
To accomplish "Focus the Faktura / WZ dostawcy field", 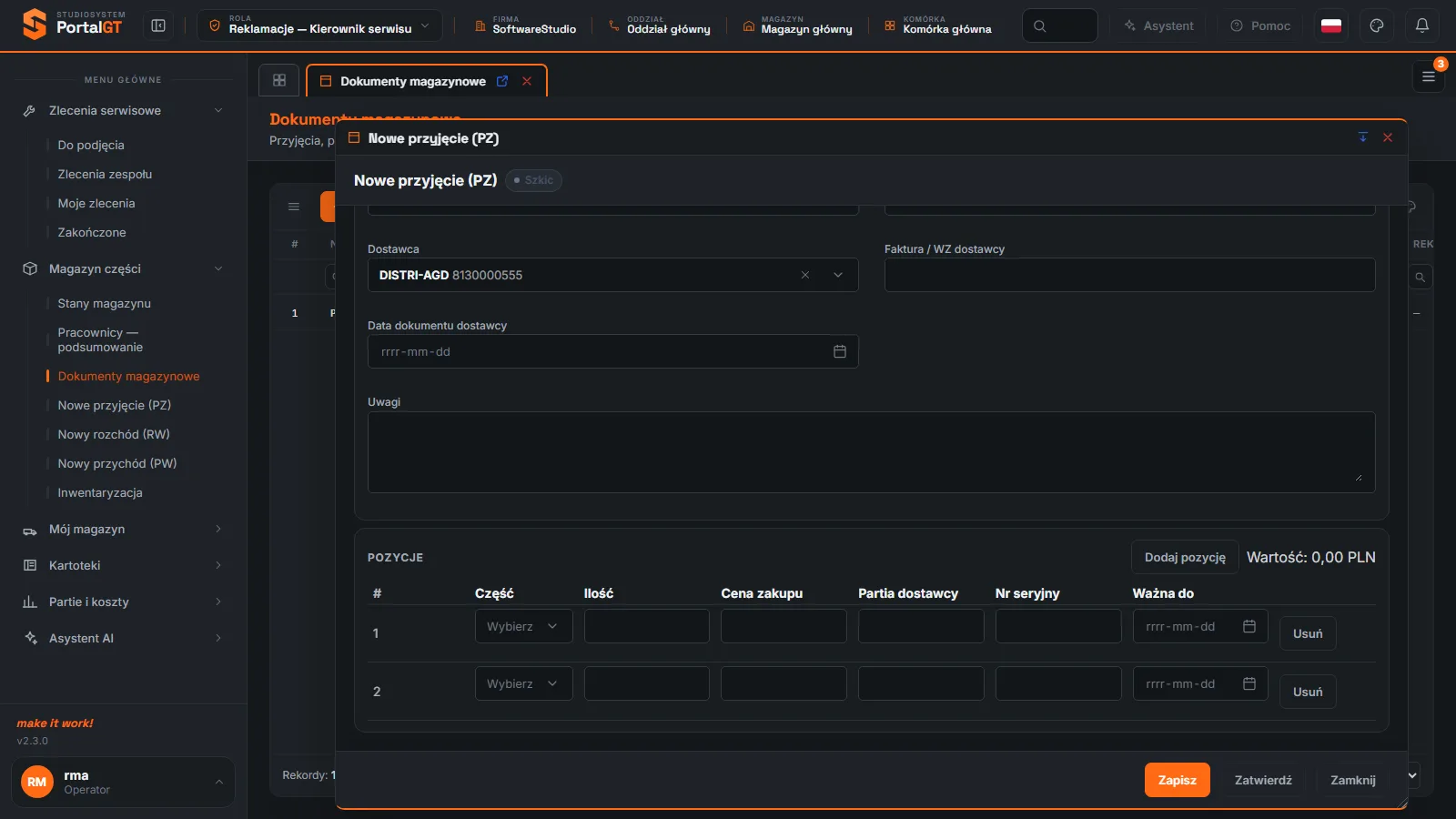I will [x=1129, y=275].
